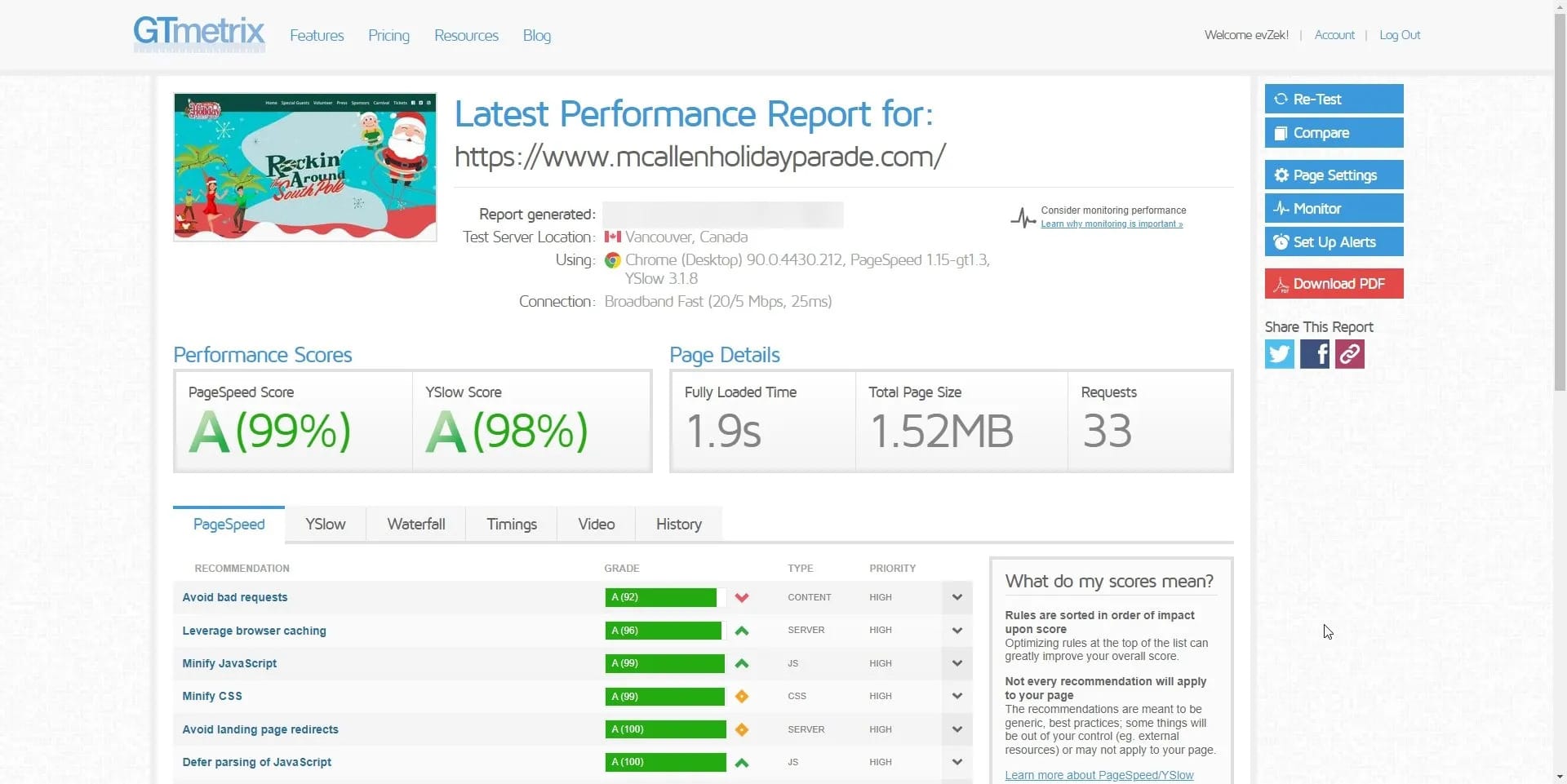
Task: Download the report as PDF
Action: (x=1334, y=284)
